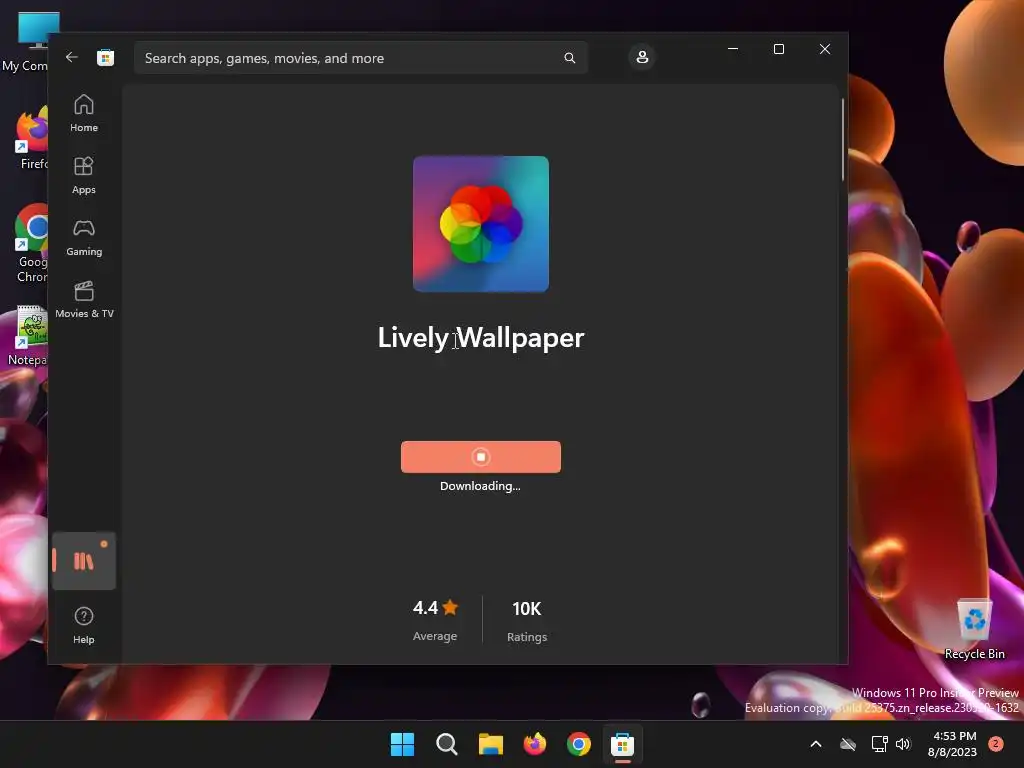1024x768 pixels.
Task: Open Movies & TV section
Action: tap(84, 300)
